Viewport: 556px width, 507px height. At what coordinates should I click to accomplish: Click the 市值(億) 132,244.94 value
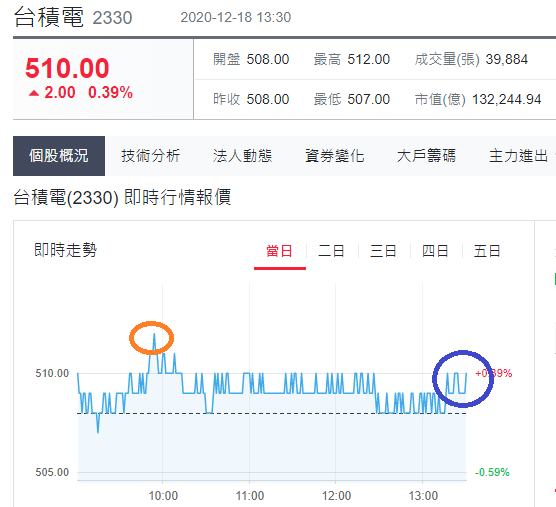click(x=507, y=99)
